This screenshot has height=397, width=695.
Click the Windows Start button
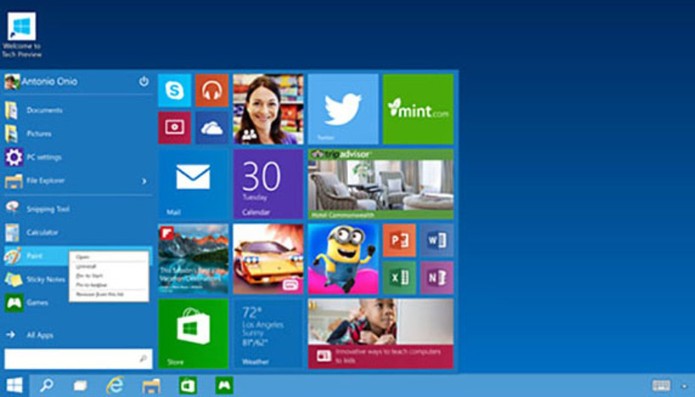point(14,385)
